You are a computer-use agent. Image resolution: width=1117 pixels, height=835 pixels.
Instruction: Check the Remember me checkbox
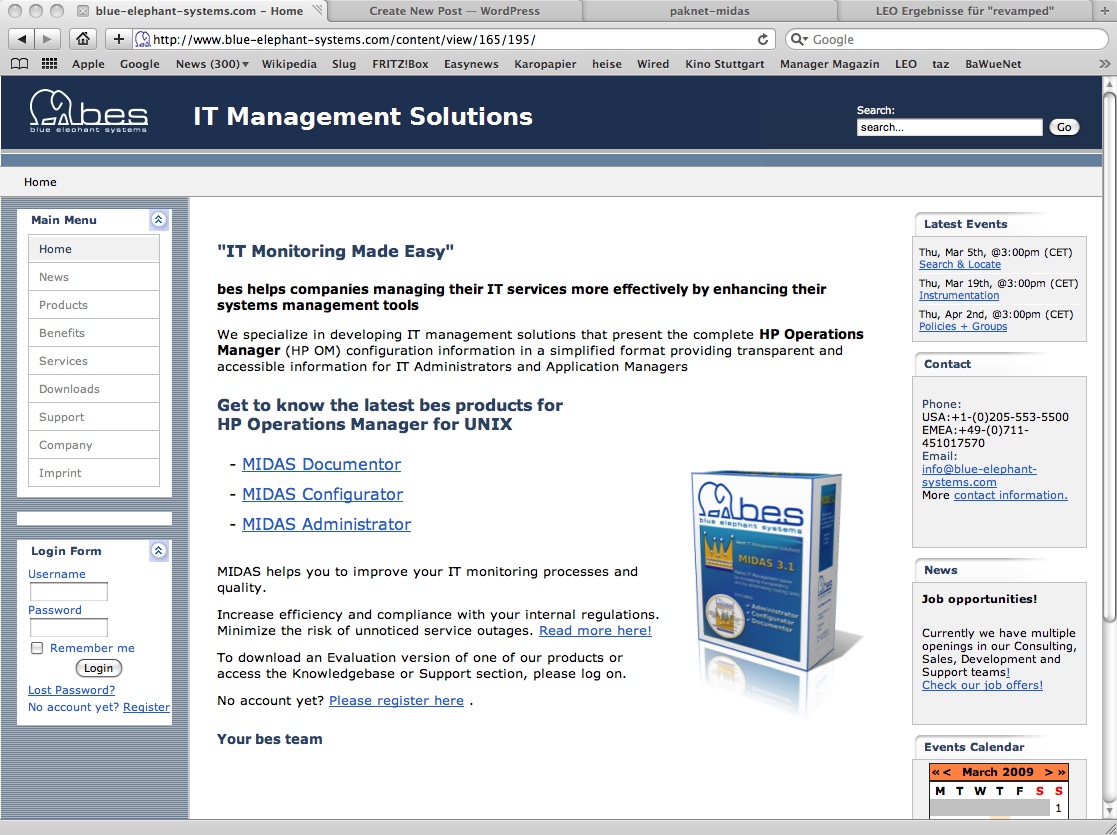pyautogui.click(x=37, y=648)
